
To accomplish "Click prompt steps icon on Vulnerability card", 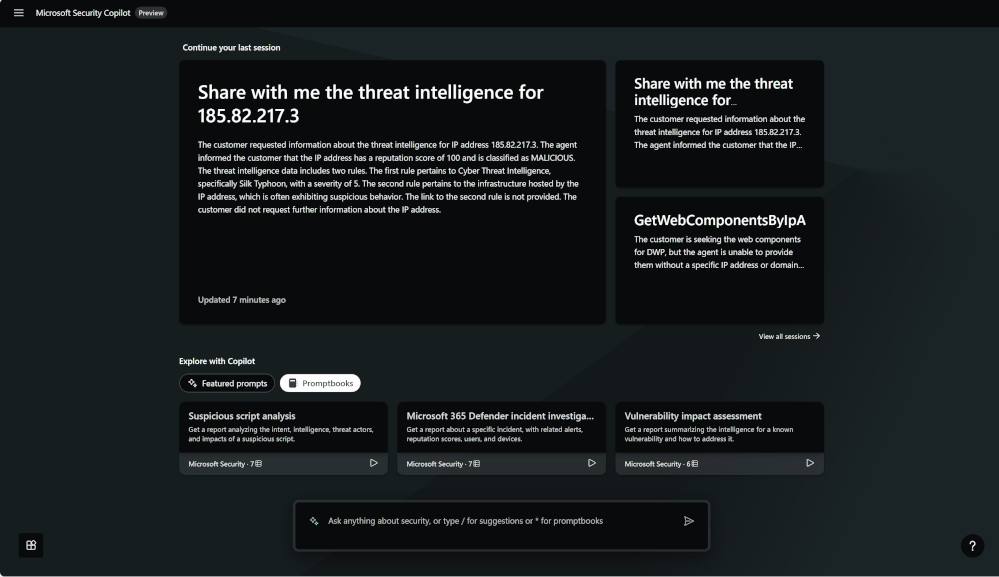I will [x=694, y=464].
